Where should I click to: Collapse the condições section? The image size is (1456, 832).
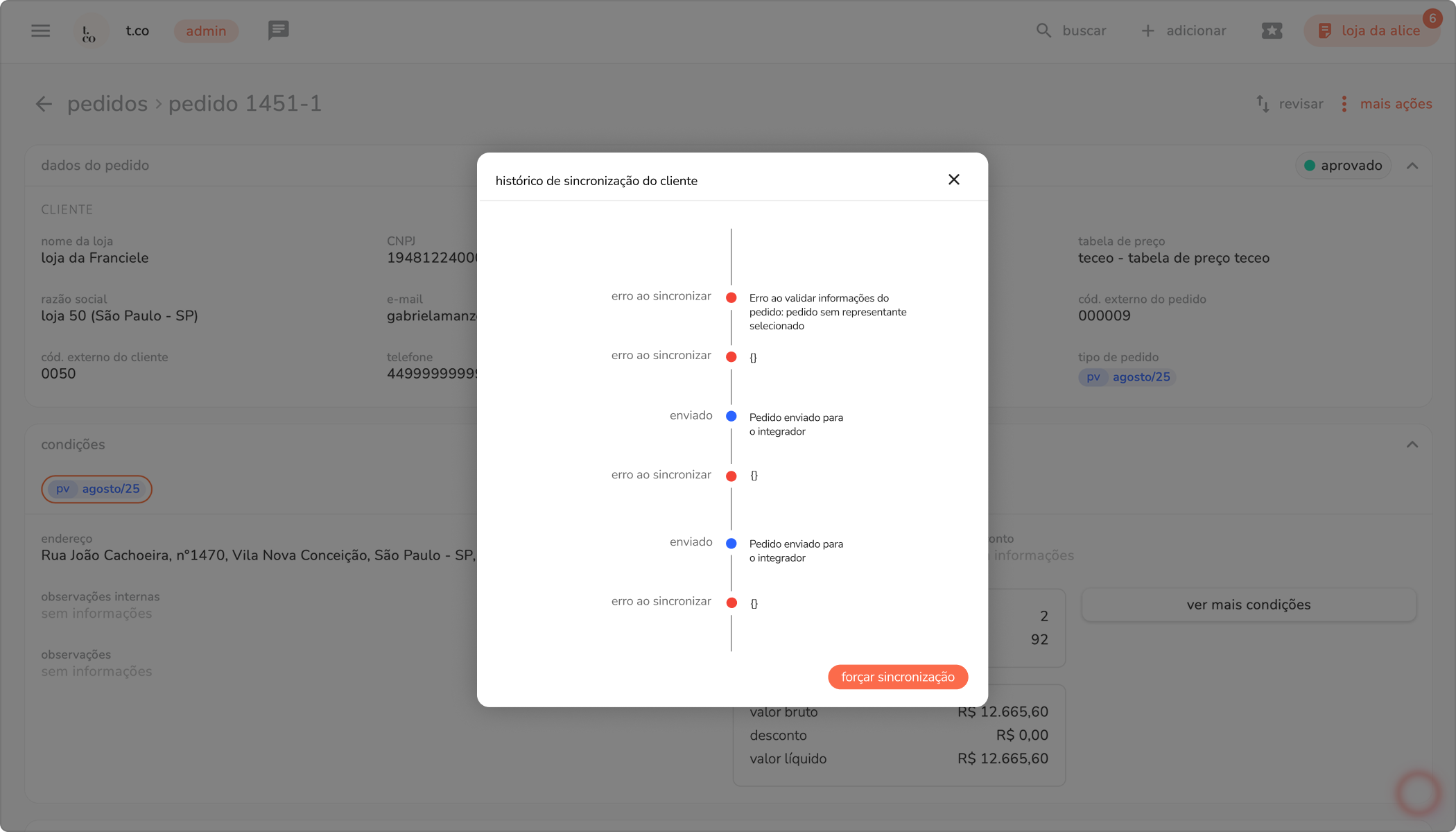tap(1412, 444)
